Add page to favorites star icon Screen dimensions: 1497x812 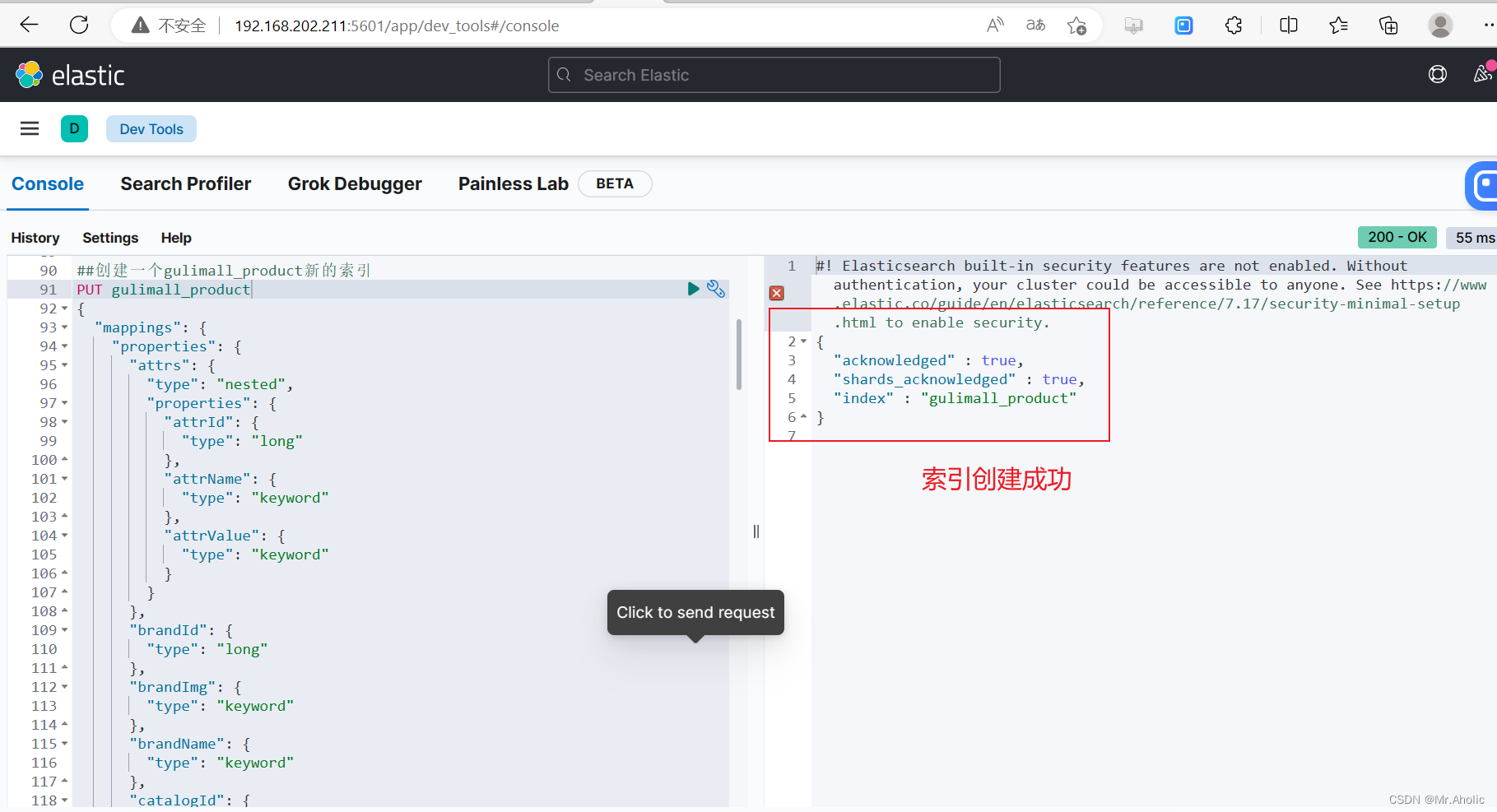coord(1076,26)
